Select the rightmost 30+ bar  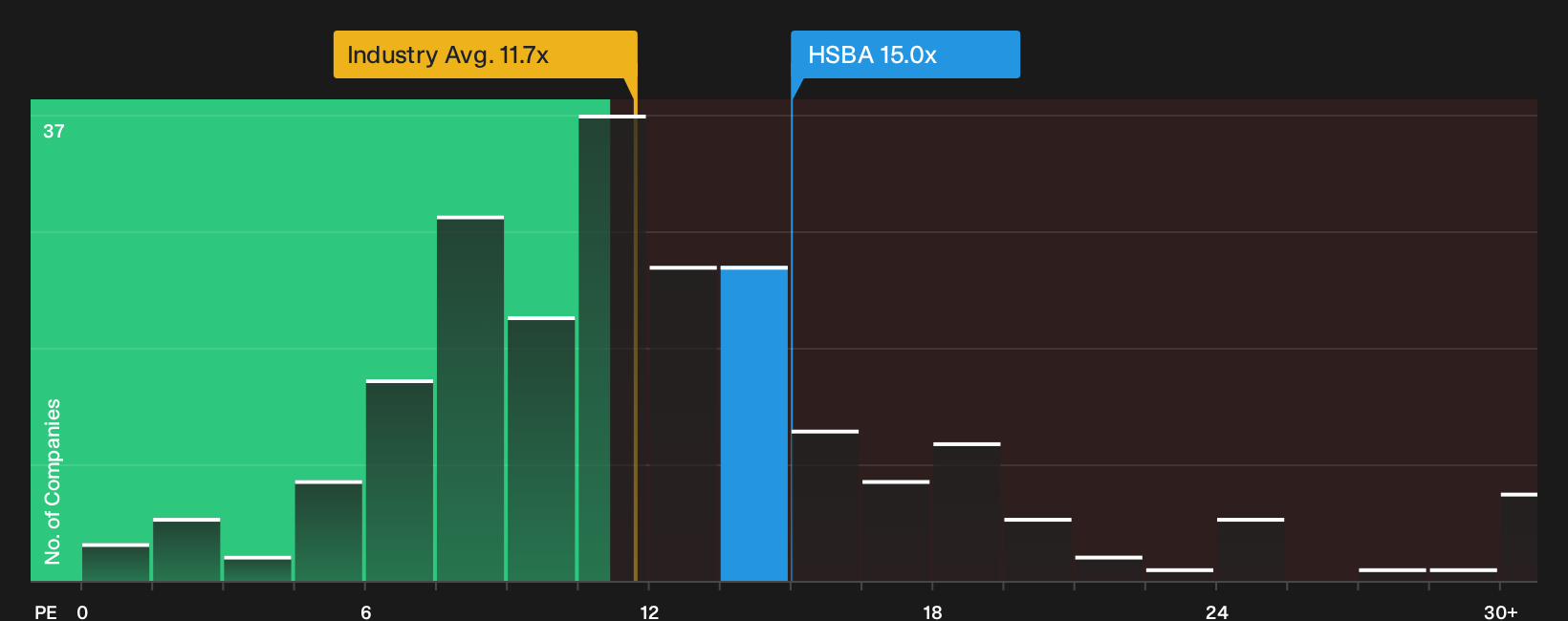[x=1519, y=537]
